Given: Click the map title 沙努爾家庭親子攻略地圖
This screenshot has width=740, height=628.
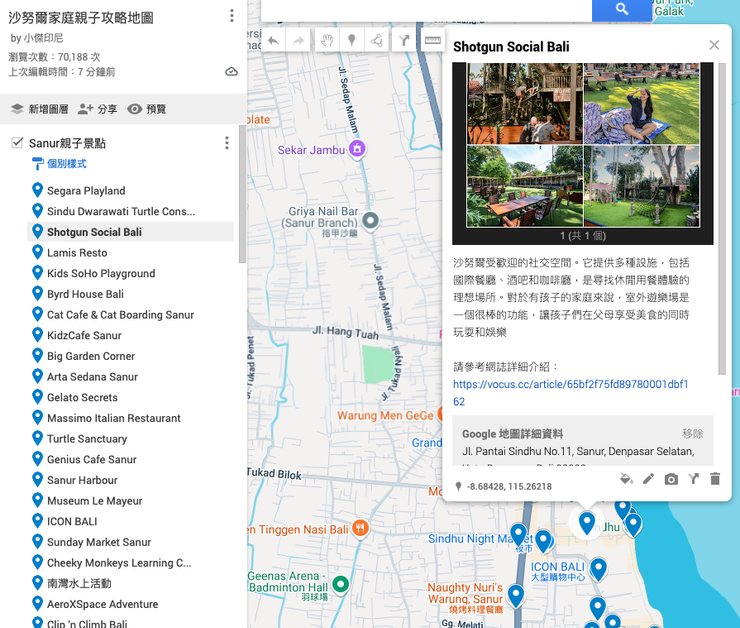Looking at the screenshot, I should [81, 17].
